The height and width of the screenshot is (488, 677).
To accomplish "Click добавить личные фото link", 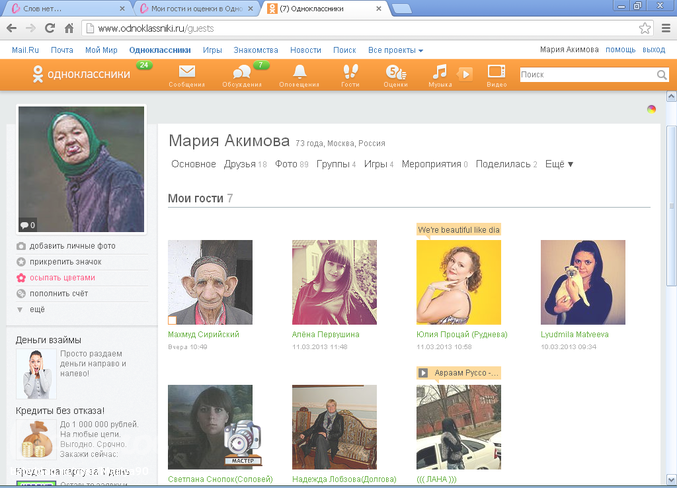I will pyautogui.click(x=72, y=246).
